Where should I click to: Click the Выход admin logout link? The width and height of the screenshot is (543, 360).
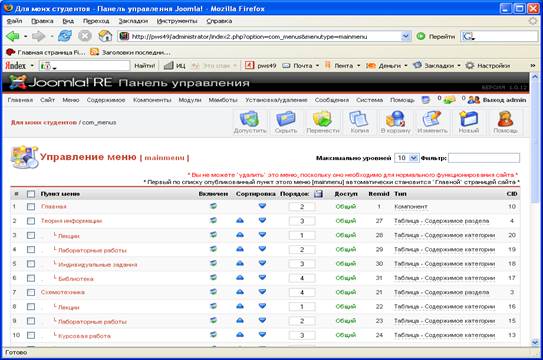pyautogui.click(x=504, y=100)
